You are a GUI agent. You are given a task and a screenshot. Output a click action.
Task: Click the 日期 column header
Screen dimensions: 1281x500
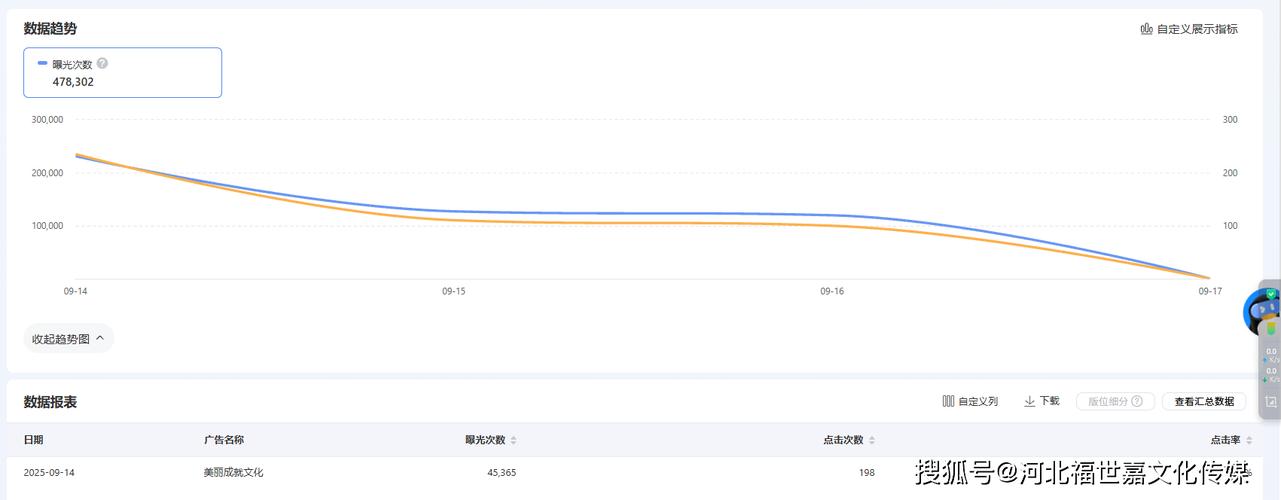tap(33, 440)
